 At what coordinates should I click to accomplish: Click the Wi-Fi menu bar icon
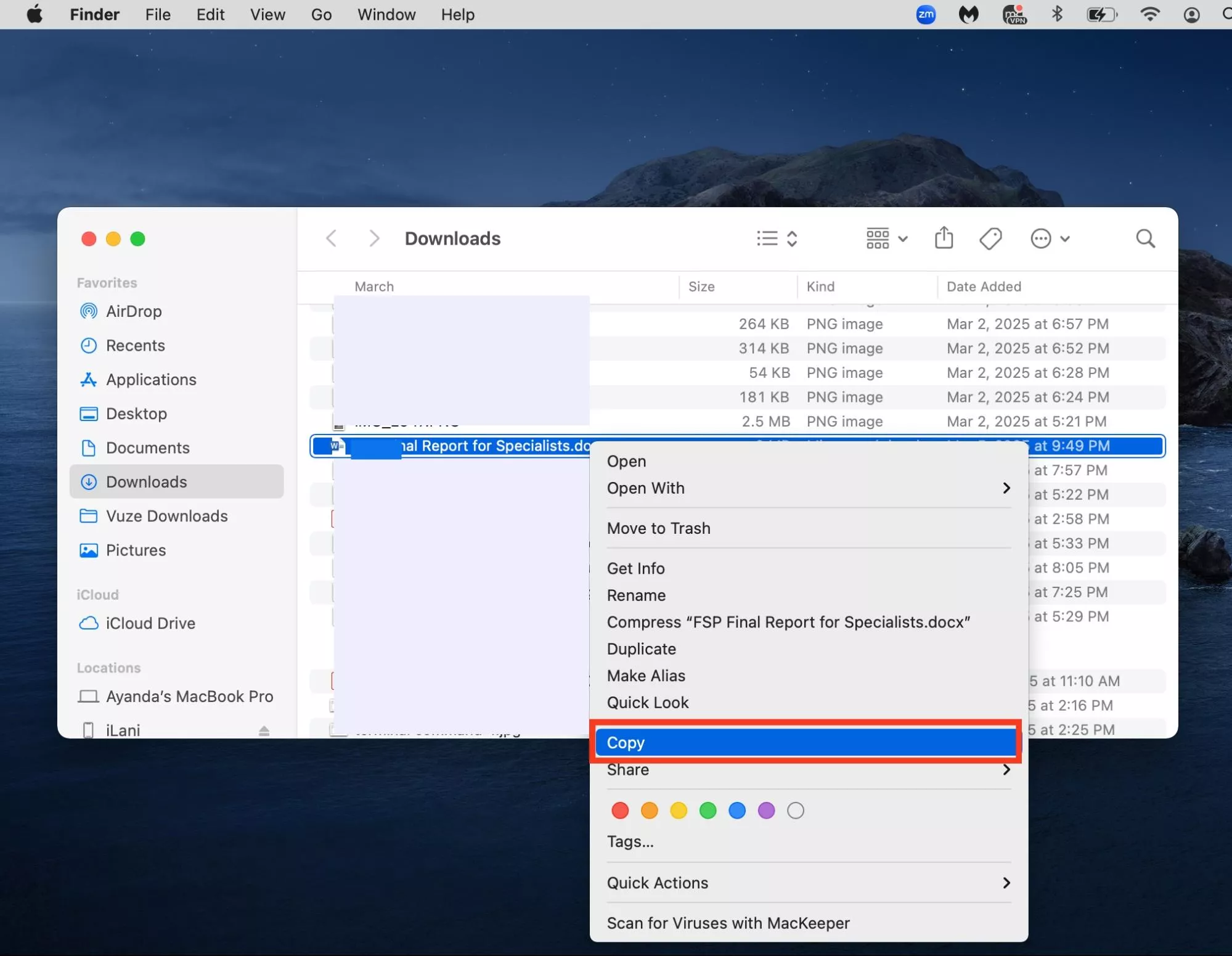1149,14
